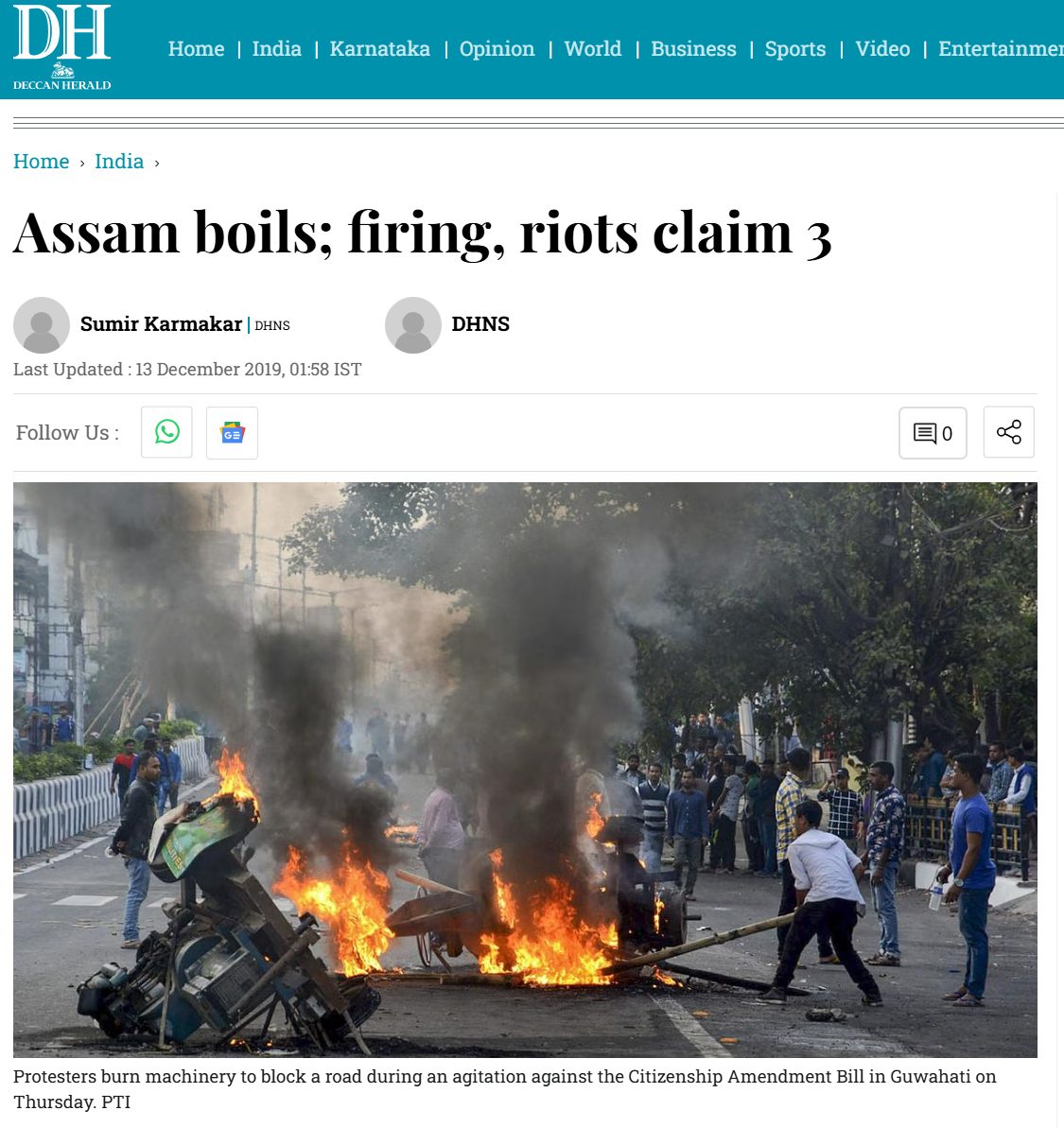Open the Sports section
Viewport: 1064px width, 1128px height.
pos(795,49)
